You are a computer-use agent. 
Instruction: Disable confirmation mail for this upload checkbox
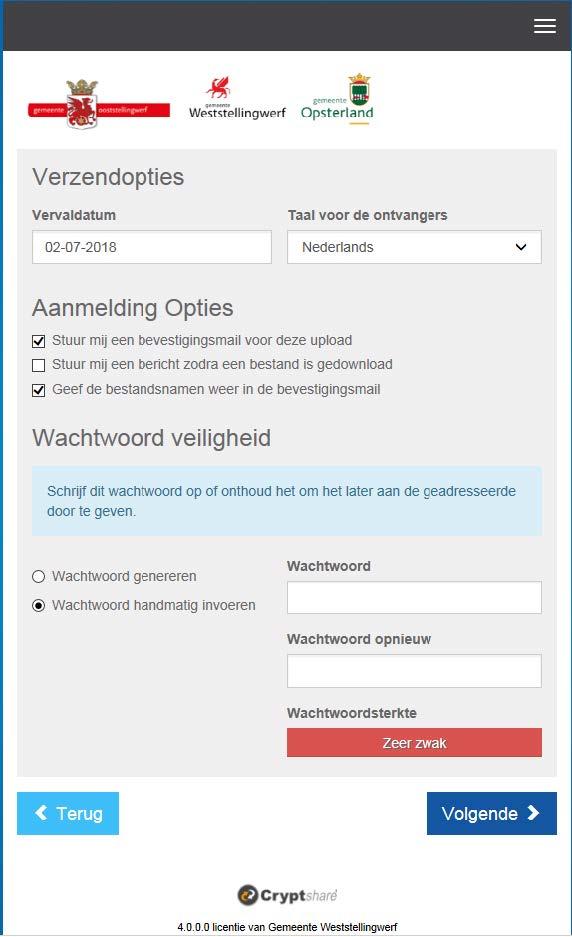point(38,341)
